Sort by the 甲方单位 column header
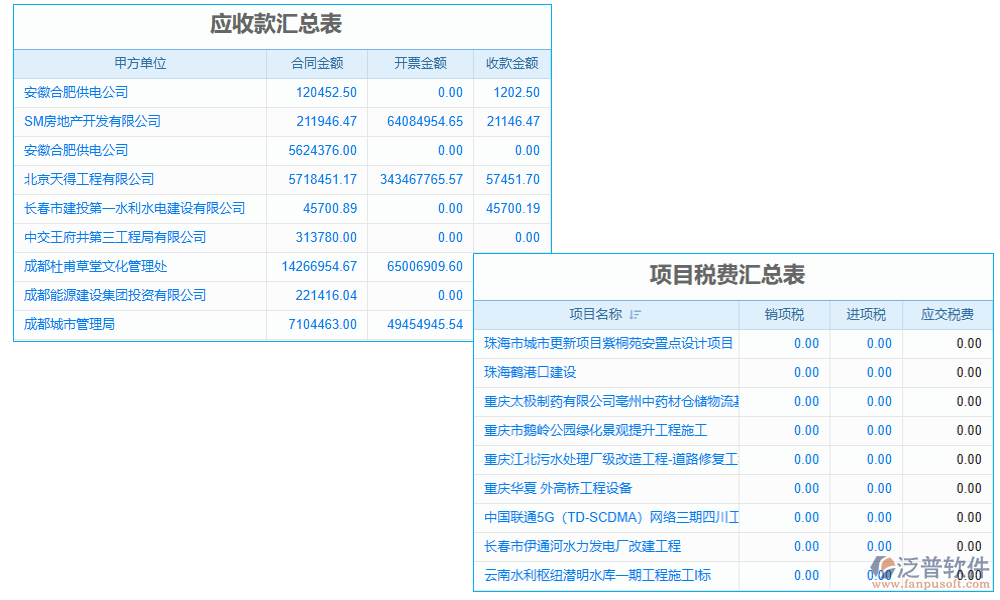The width and height of the screenshot is (1000, 600). click(140, 63)
